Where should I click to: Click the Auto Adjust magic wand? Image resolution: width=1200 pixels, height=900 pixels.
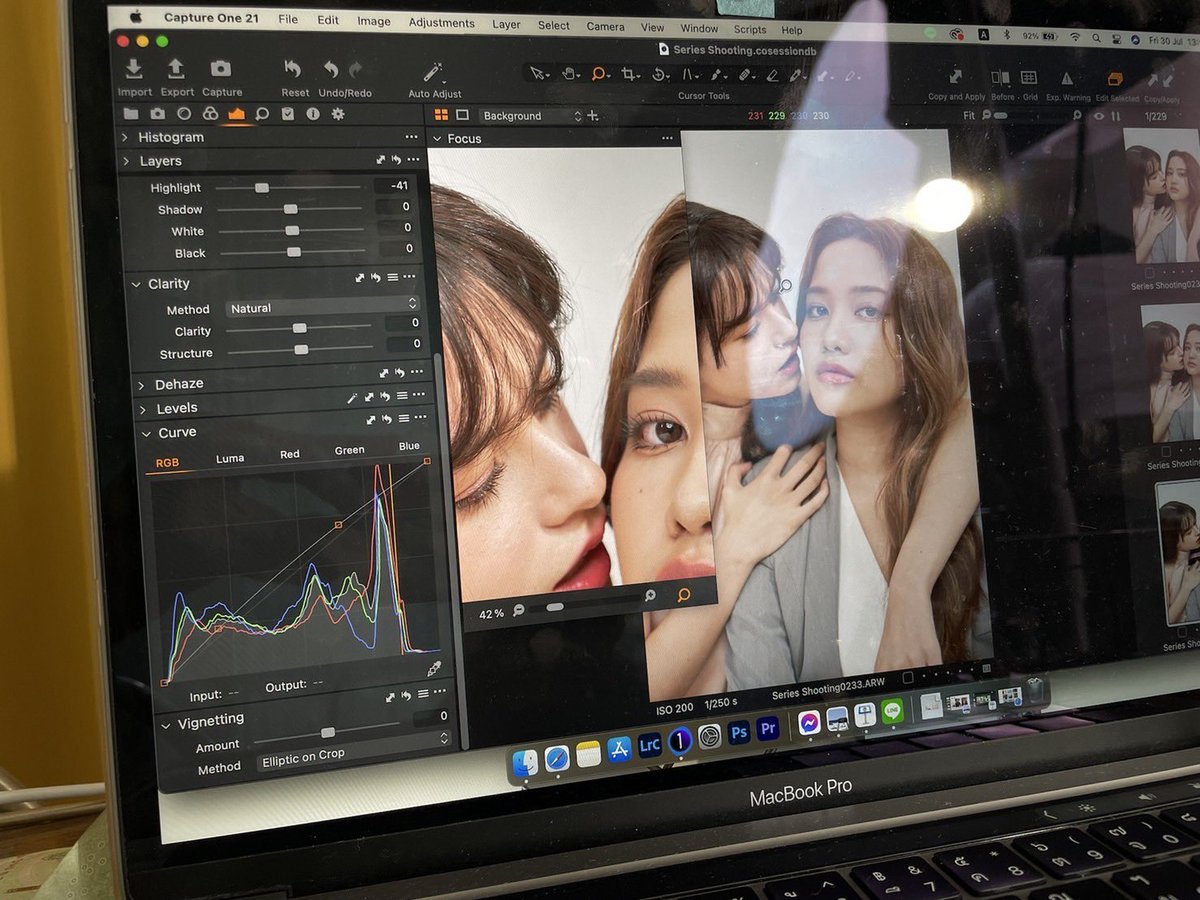pyautogui.click(x=433, y=72)
